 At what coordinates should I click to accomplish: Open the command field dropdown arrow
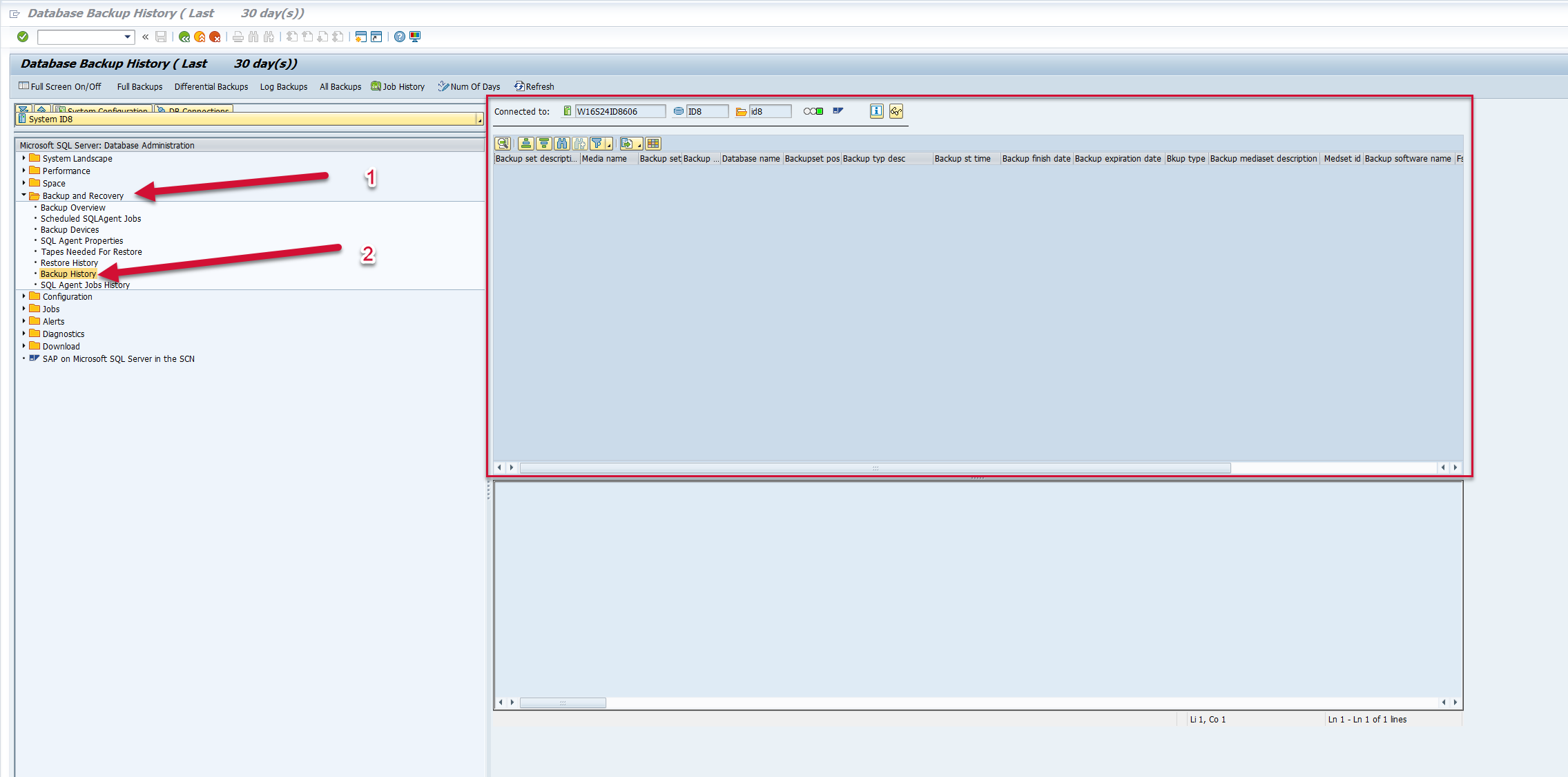click(x=126, y=37)
